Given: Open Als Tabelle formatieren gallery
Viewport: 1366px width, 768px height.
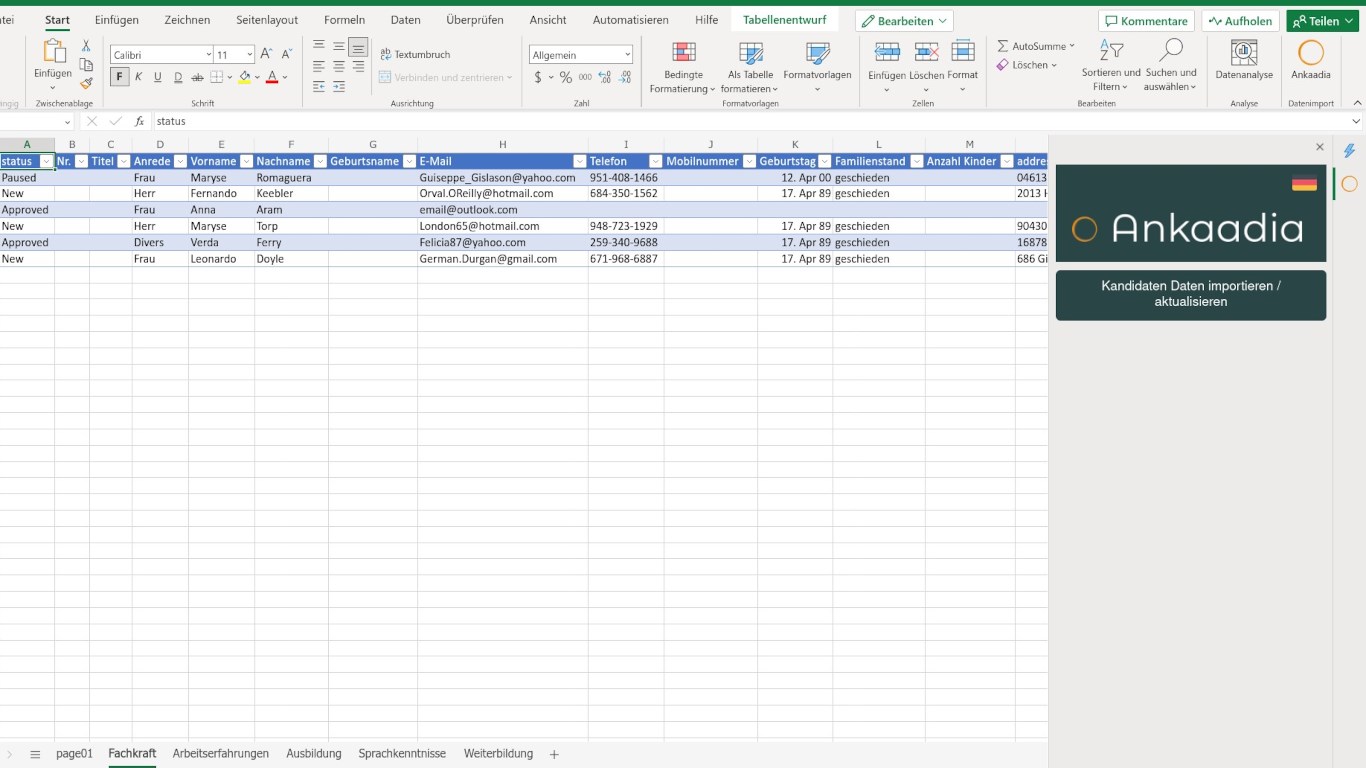Looking at the screenshot, I should click(750, 67).
